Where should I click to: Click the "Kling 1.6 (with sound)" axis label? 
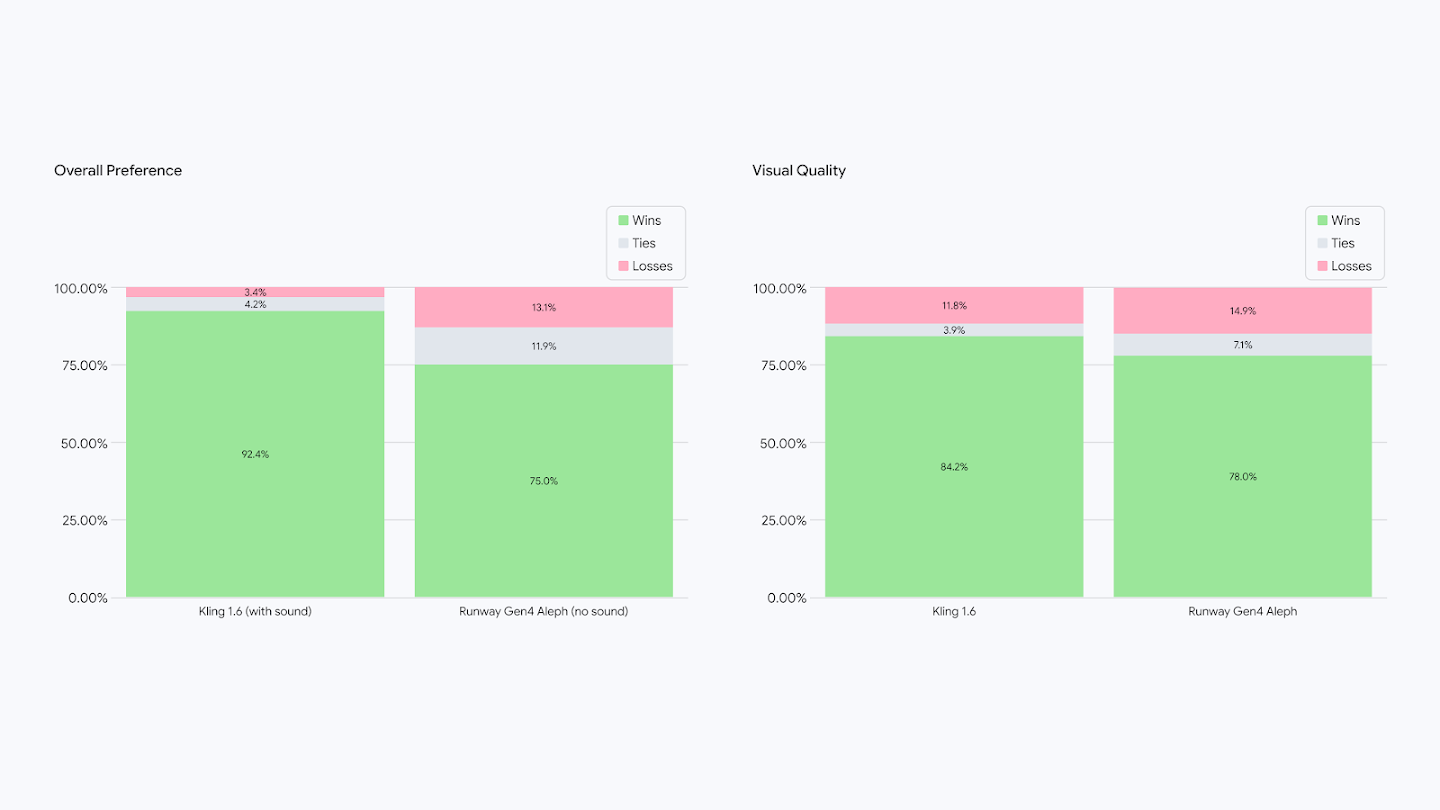click(x=255, y=611)
